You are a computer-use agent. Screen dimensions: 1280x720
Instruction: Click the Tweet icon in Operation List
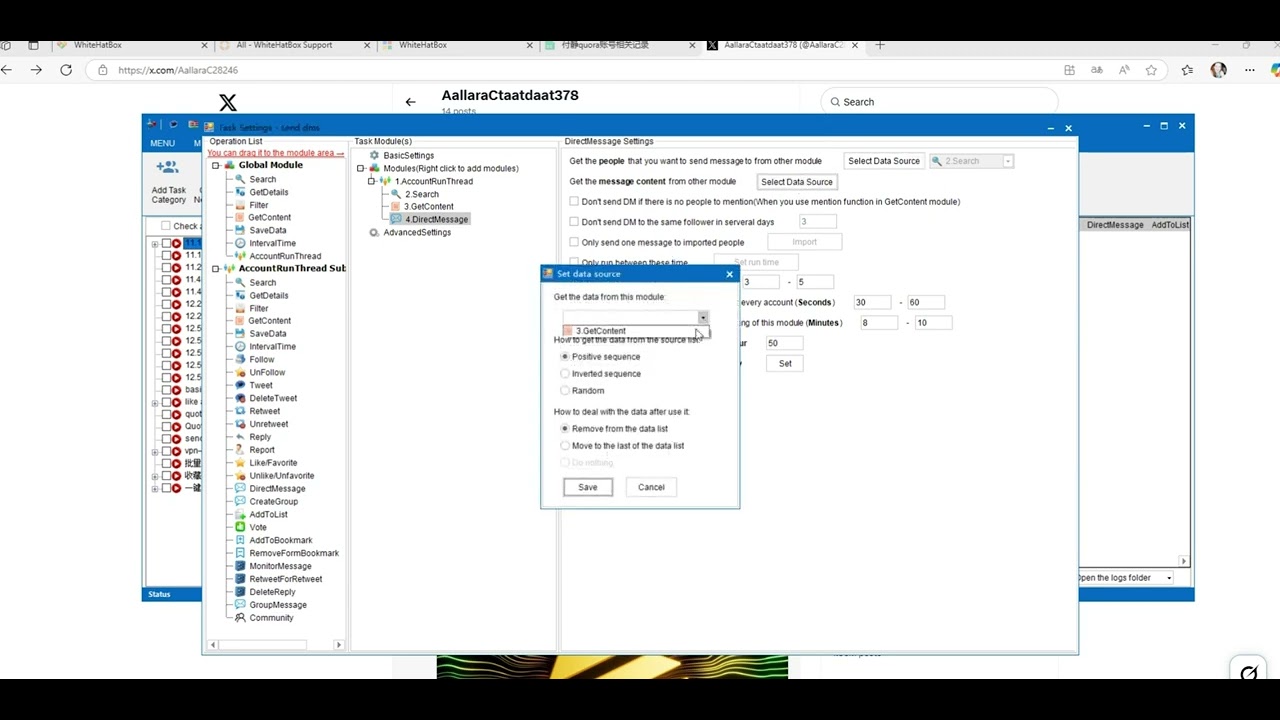240,385
